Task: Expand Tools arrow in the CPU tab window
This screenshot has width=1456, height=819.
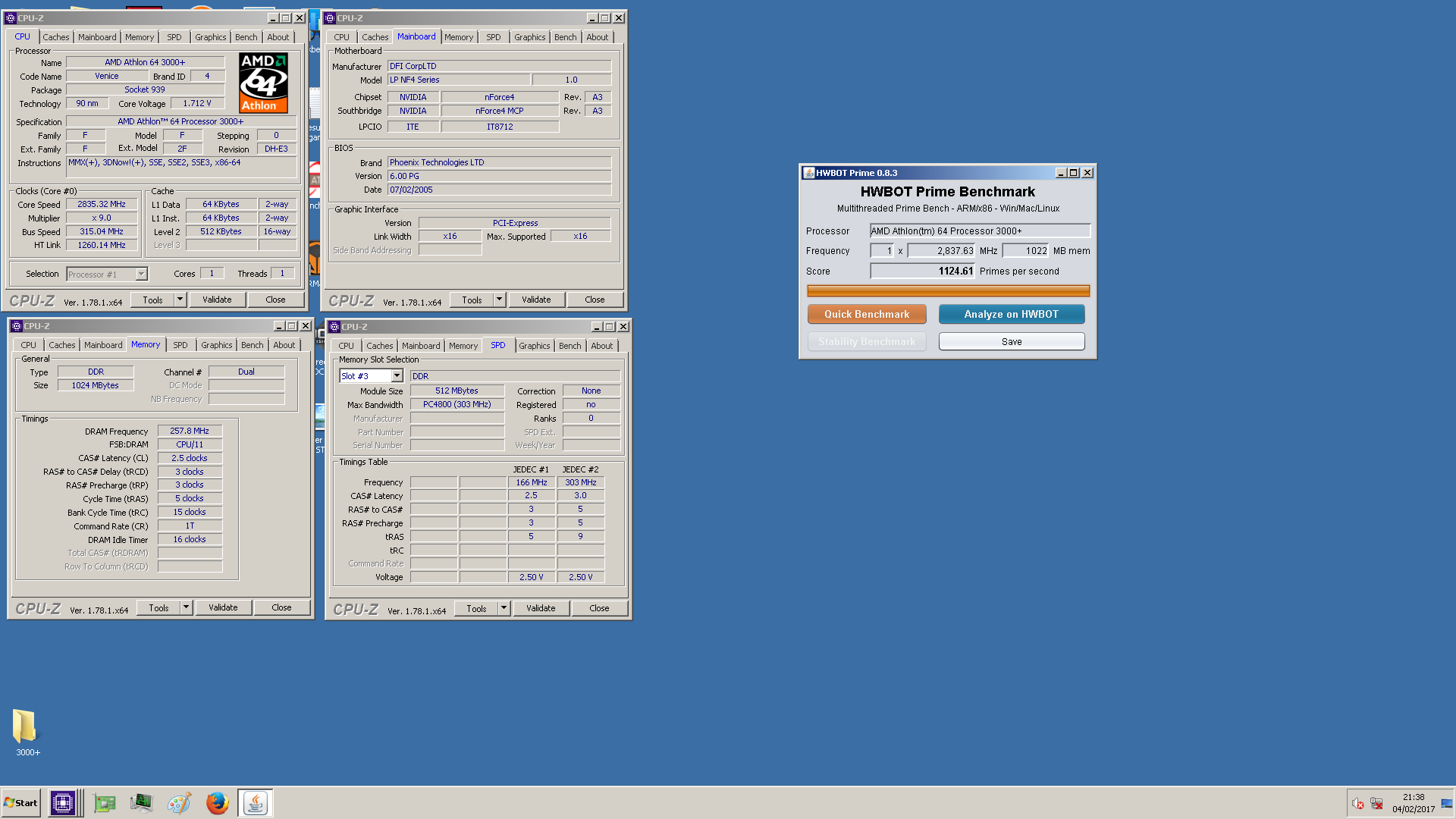Action: (180, 300)
